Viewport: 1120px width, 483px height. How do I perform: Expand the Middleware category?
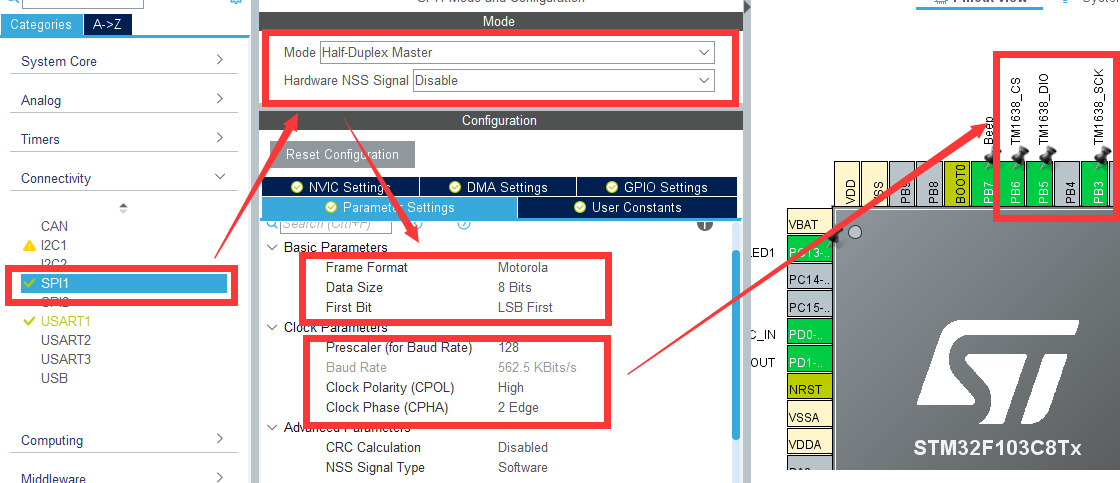(x=124, y=477)
